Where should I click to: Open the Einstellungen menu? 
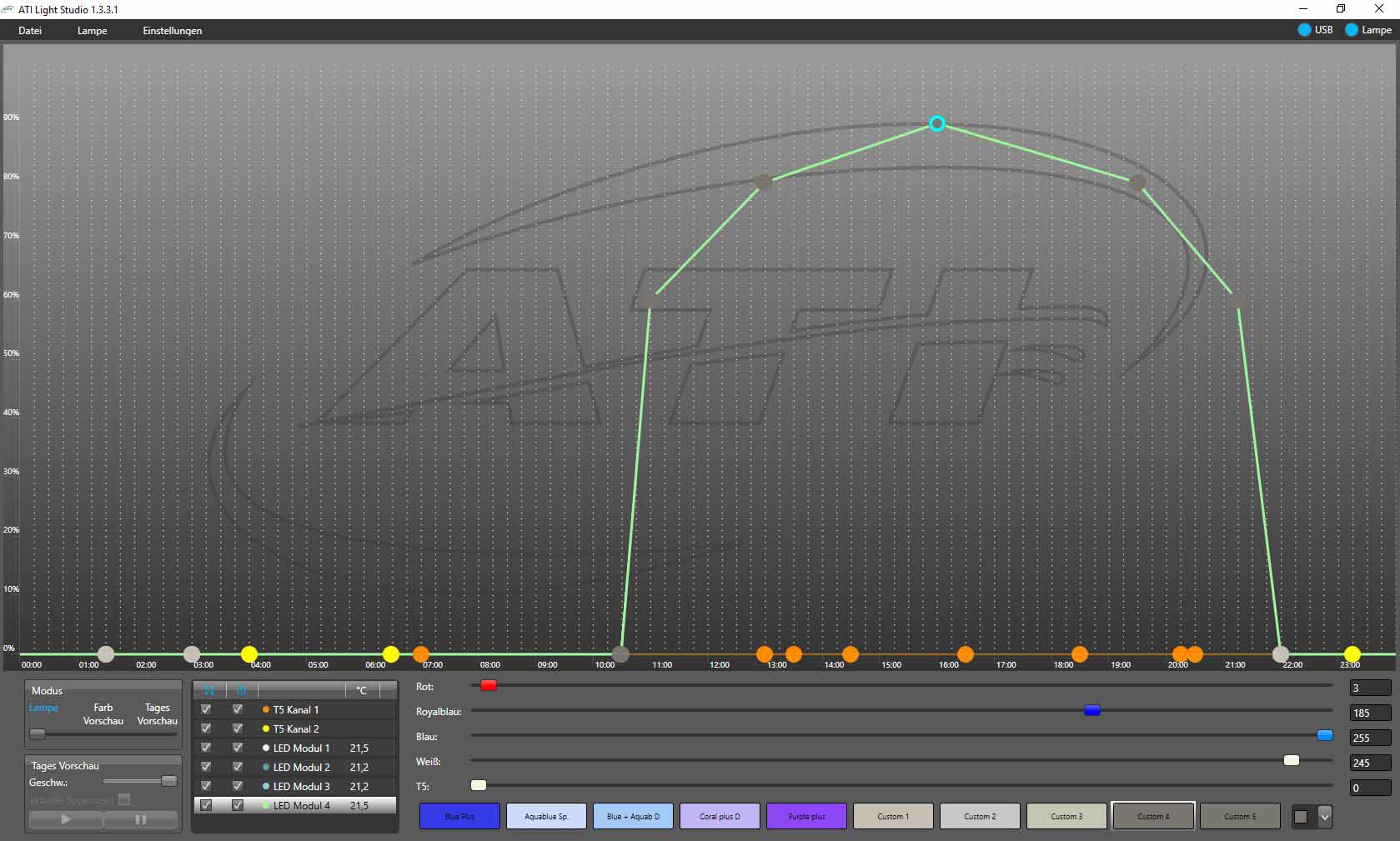point(172,31)
